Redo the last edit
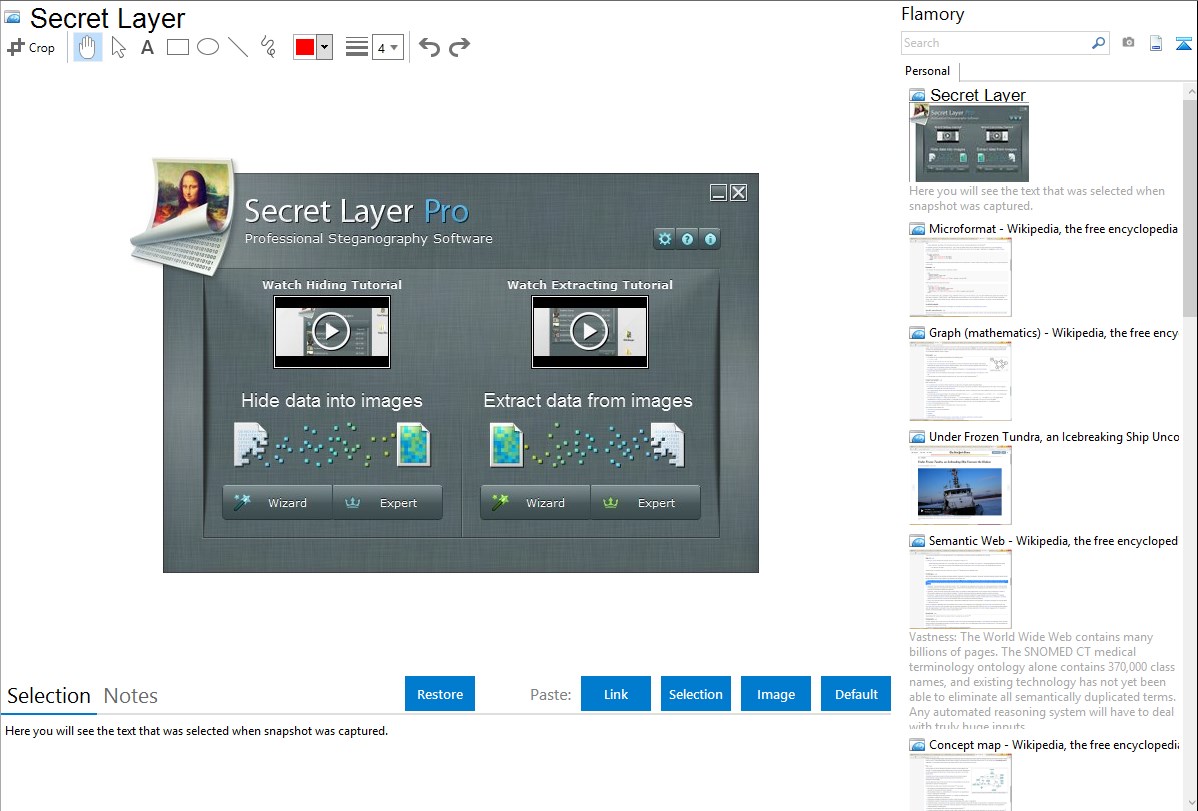The height and width of the screenshot is (811, 1198). pyautogui.click(x=459, y=47)
